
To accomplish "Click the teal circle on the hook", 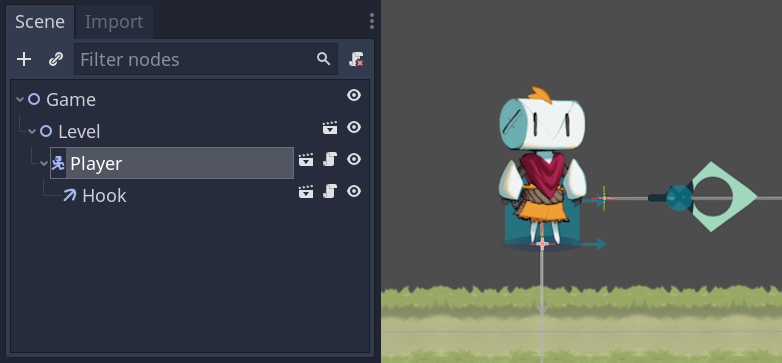I will point(679,197).
